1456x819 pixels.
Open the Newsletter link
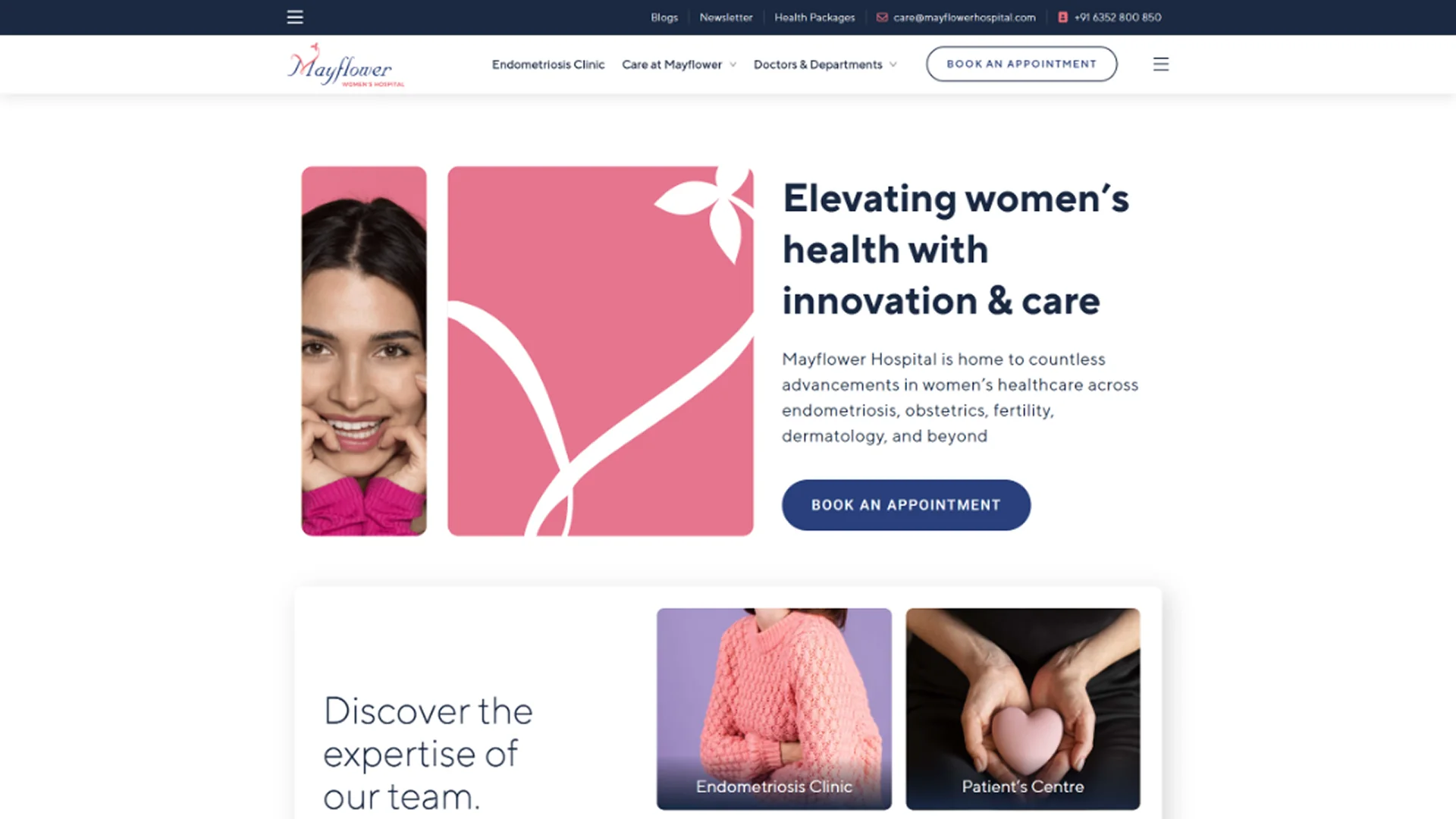726,17
